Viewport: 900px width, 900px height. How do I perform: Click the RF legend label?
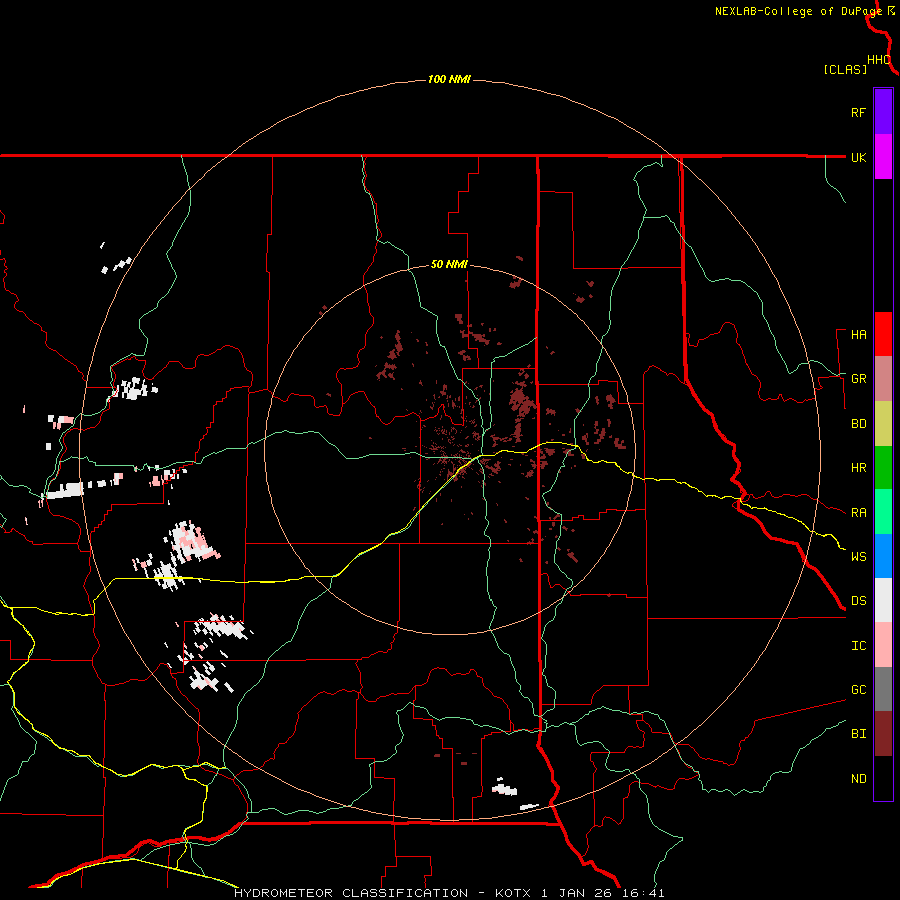pyautogui.click(x=859, y=112)
